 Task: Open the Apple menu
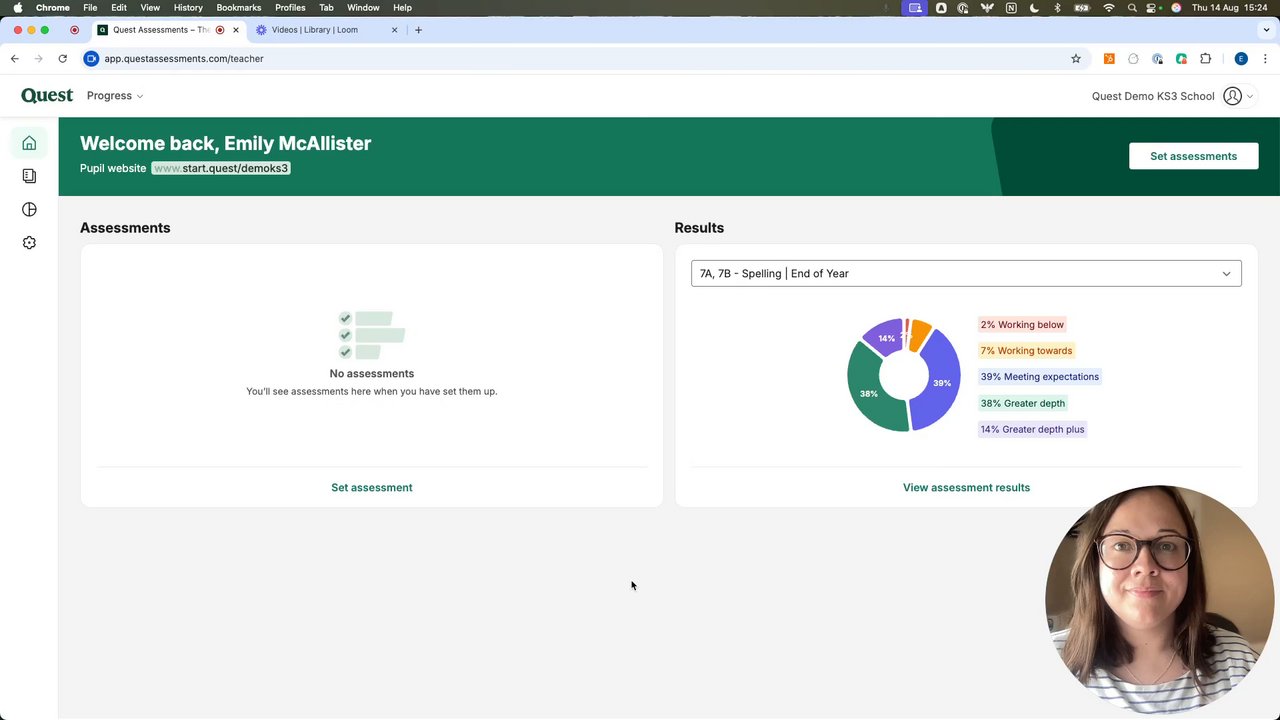tap(17, 8)
